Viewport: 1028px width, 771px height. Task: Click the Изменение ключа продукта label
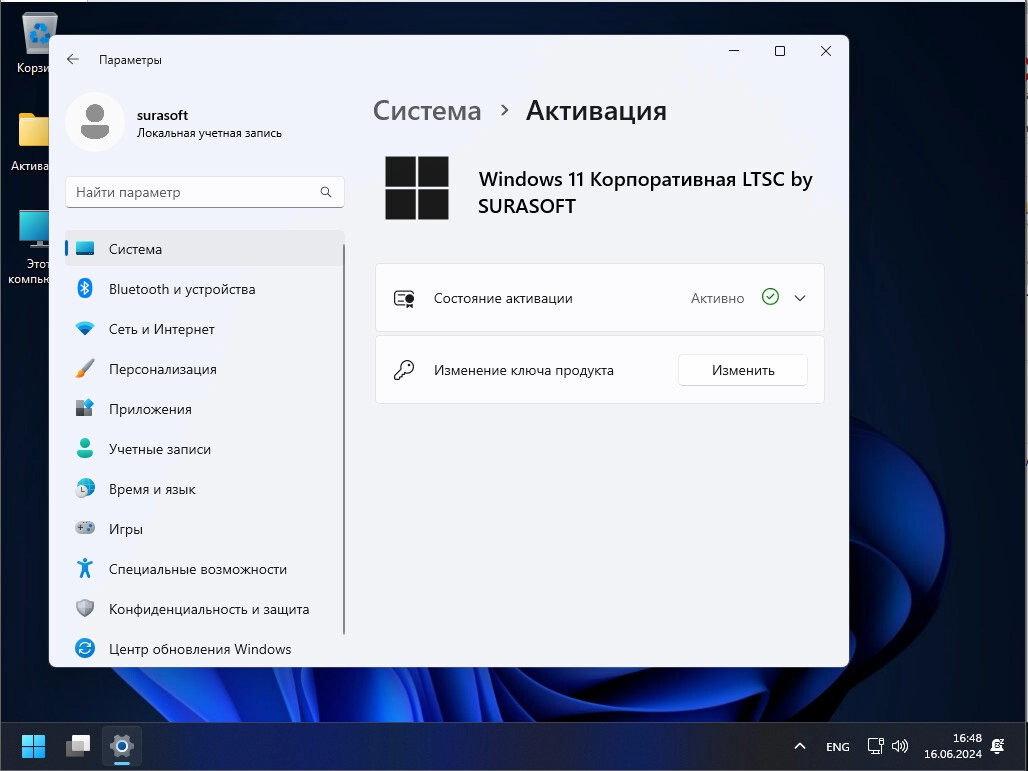click(524, 370)
